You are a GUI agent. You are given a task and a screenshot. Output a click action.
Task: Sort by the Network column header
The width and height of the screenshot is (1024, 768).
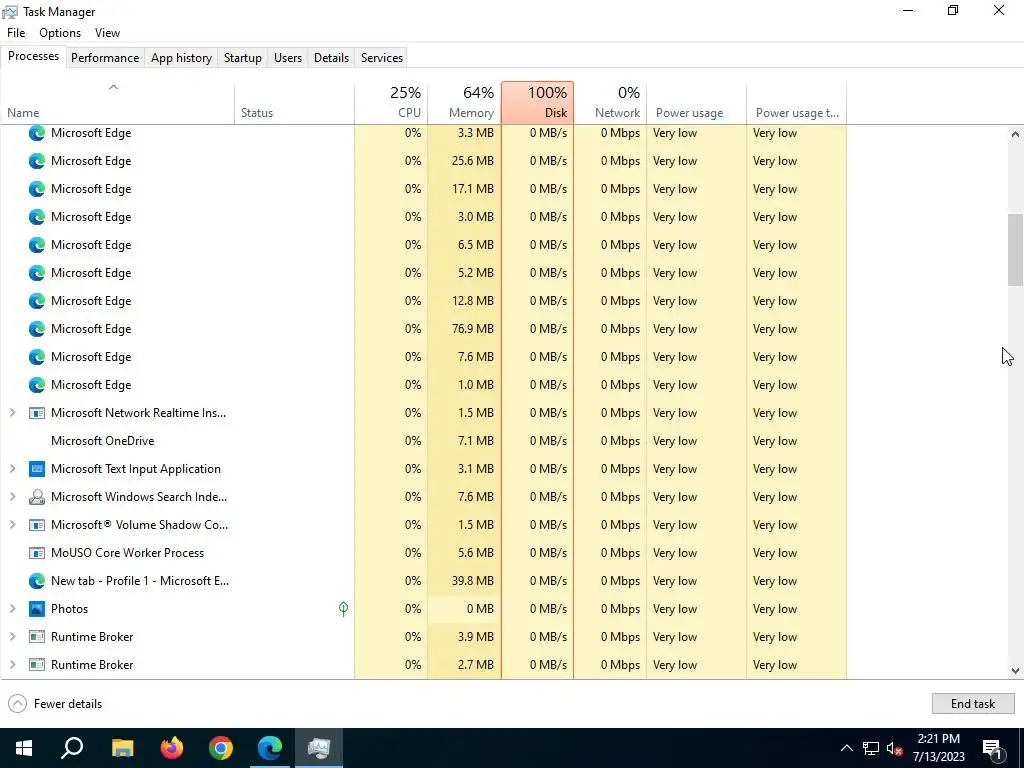611,103
